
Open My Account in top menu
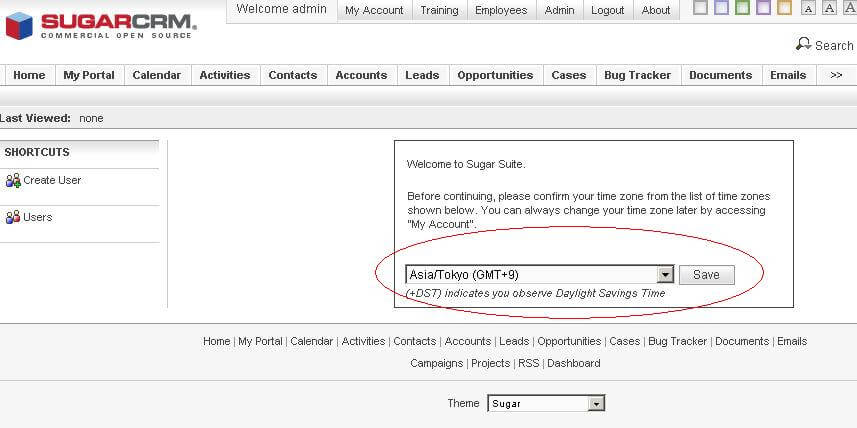pyautogui.click(x=374, y=10)
